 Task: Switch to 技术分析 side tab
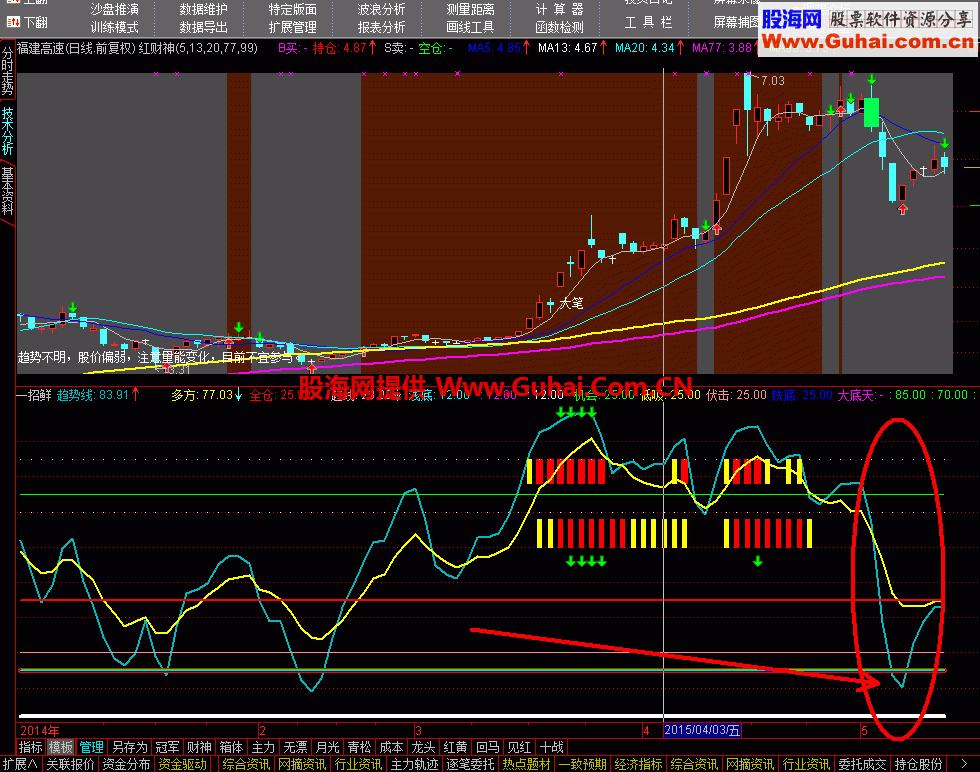click(x=8, y=130)
